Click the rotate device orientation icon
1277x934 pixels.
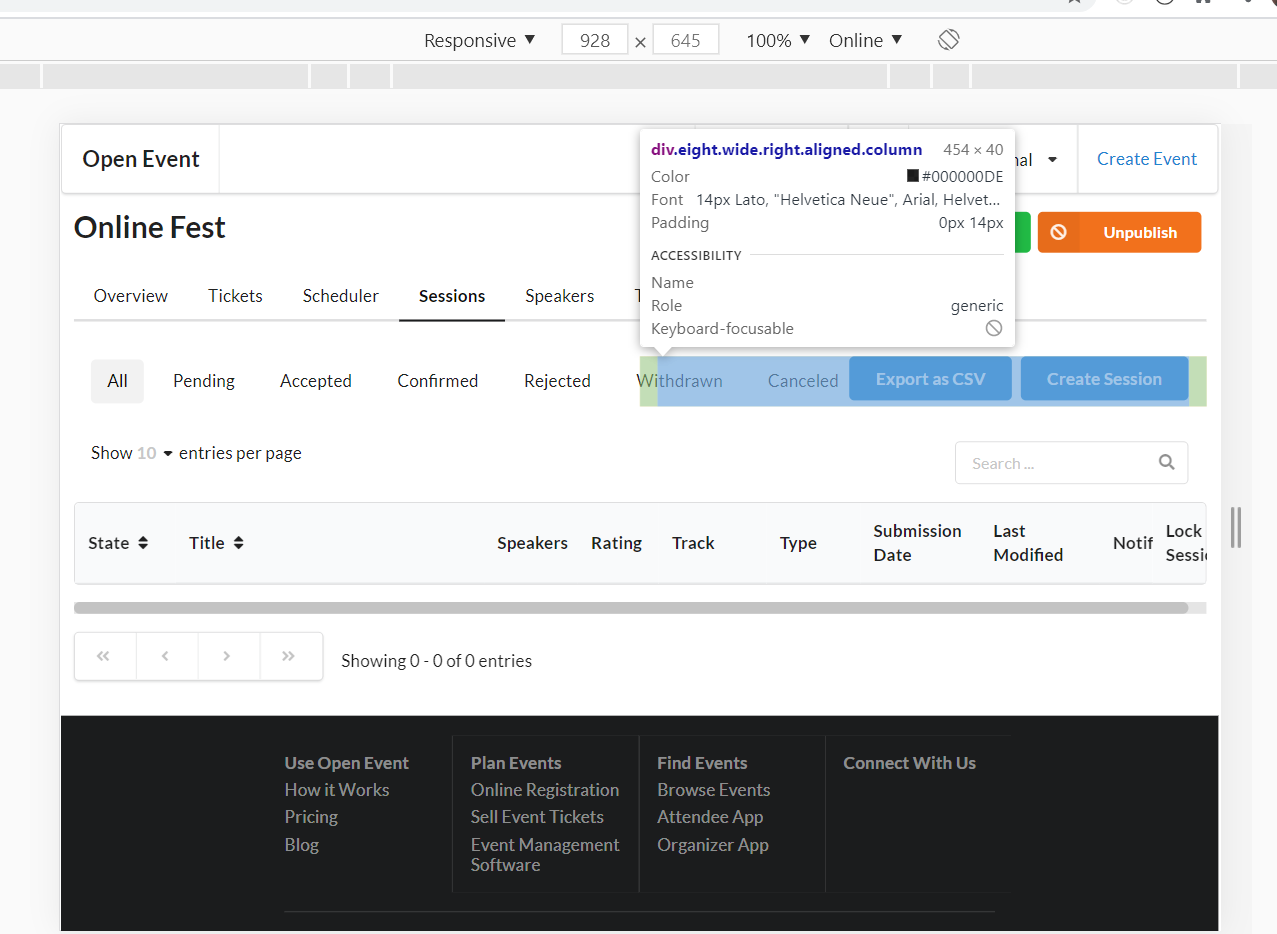pos(949,40)
